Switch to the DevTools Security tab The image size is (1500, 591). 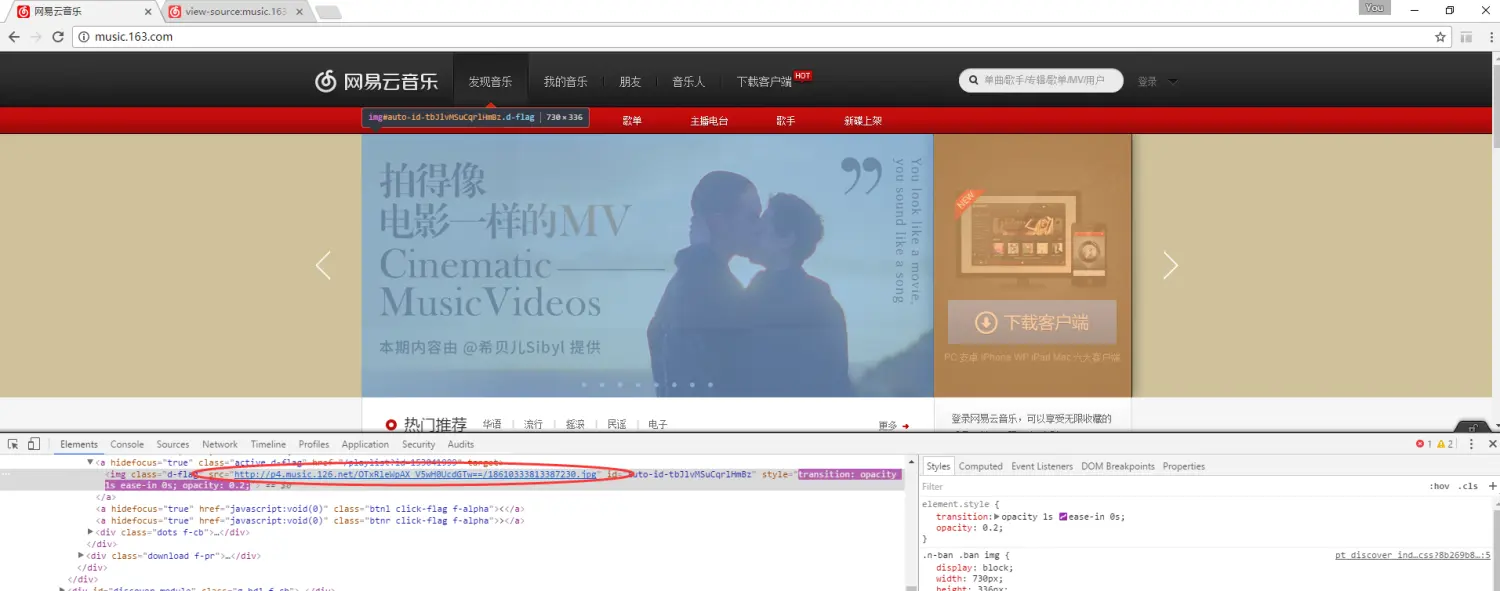pos(419,444)
